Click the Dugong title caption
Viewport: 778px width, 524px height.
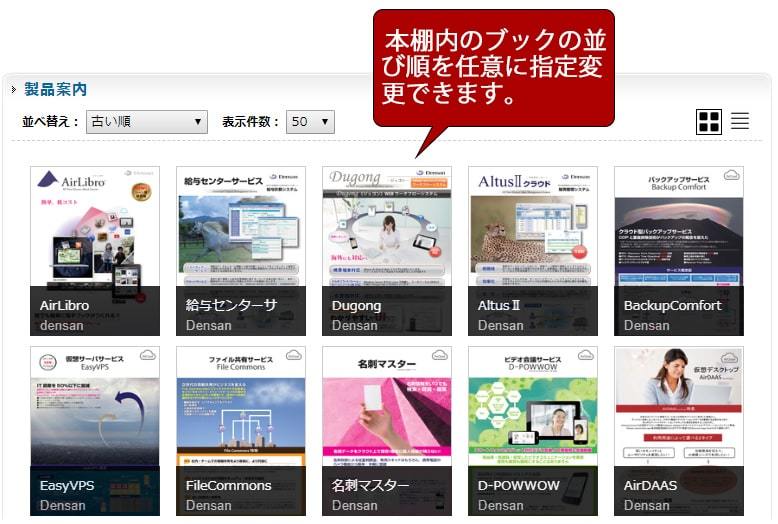(x=356, y=306)
